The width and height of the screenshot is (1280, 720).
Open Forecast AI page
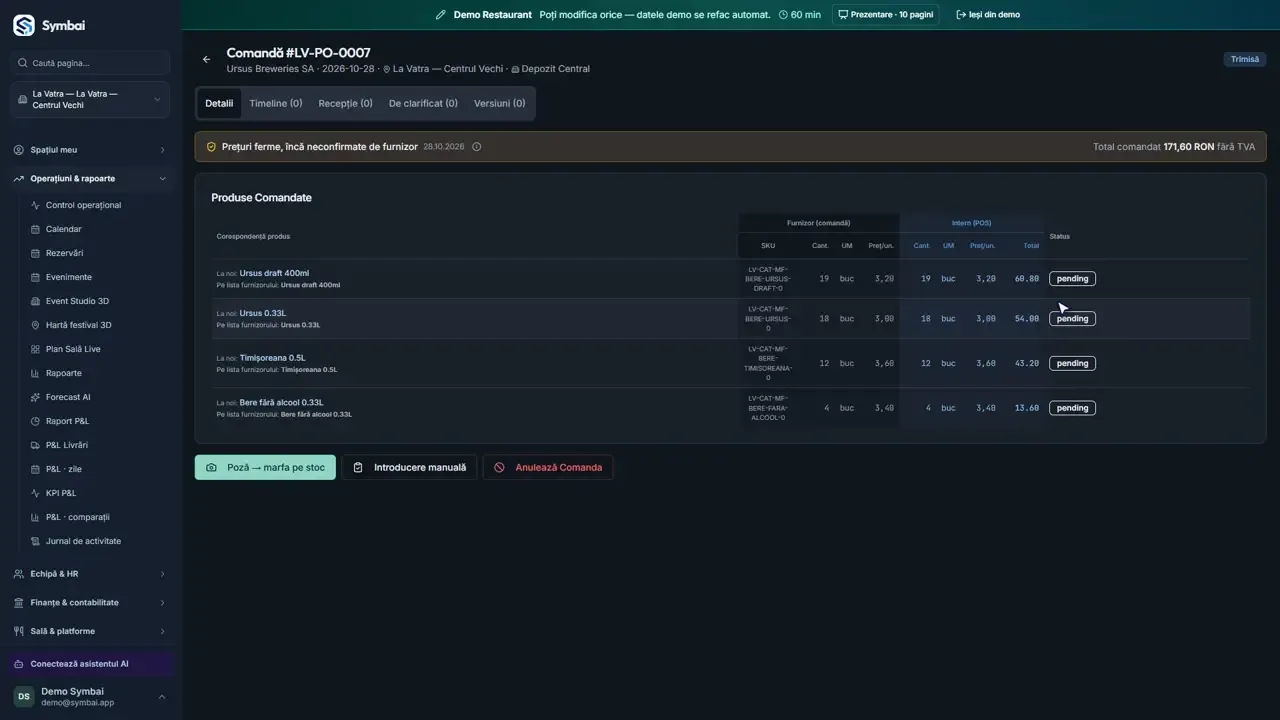(68, 397)
